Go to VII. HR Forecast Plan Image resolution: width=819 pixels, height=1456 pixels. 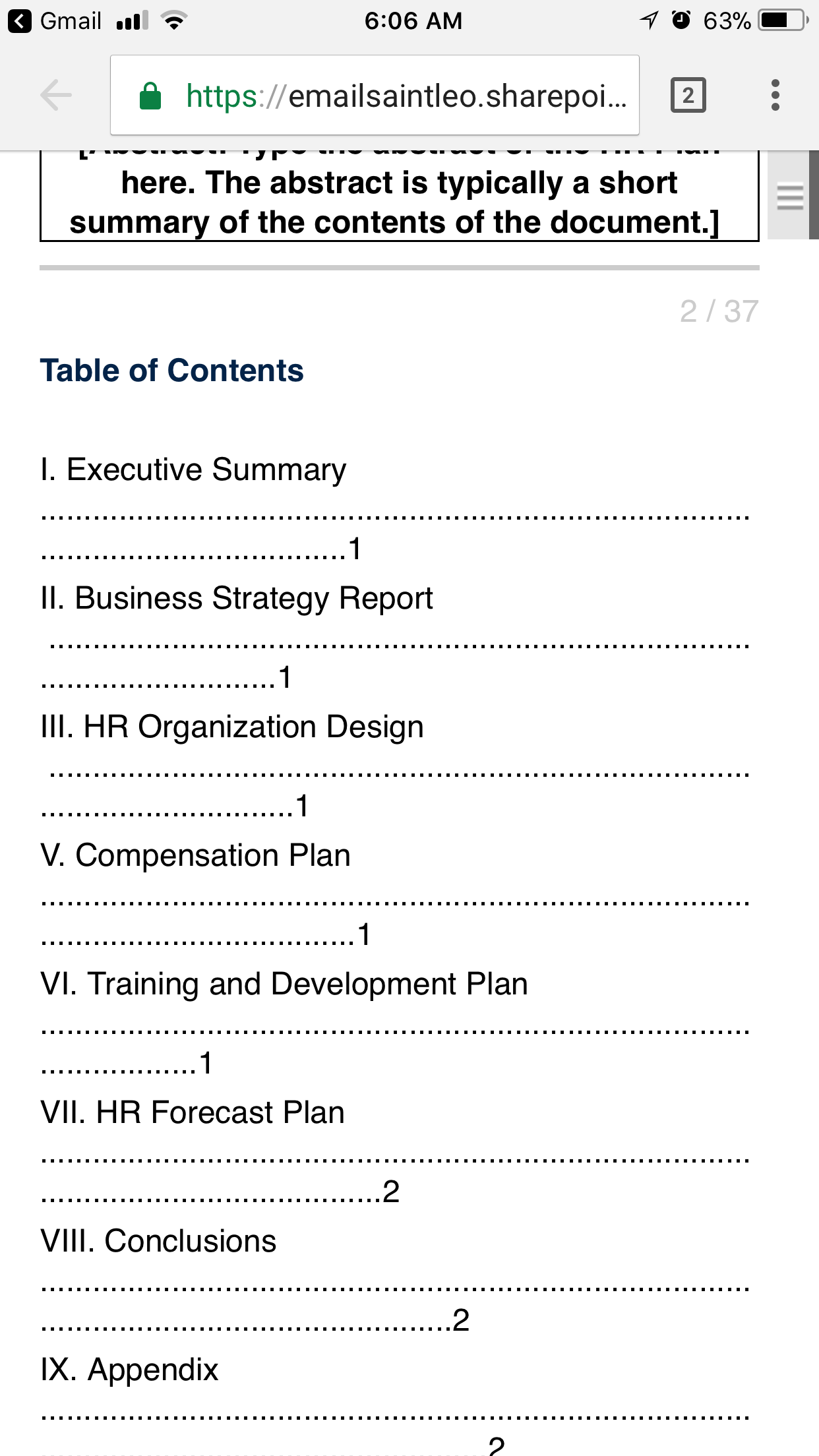(193, 1113)
